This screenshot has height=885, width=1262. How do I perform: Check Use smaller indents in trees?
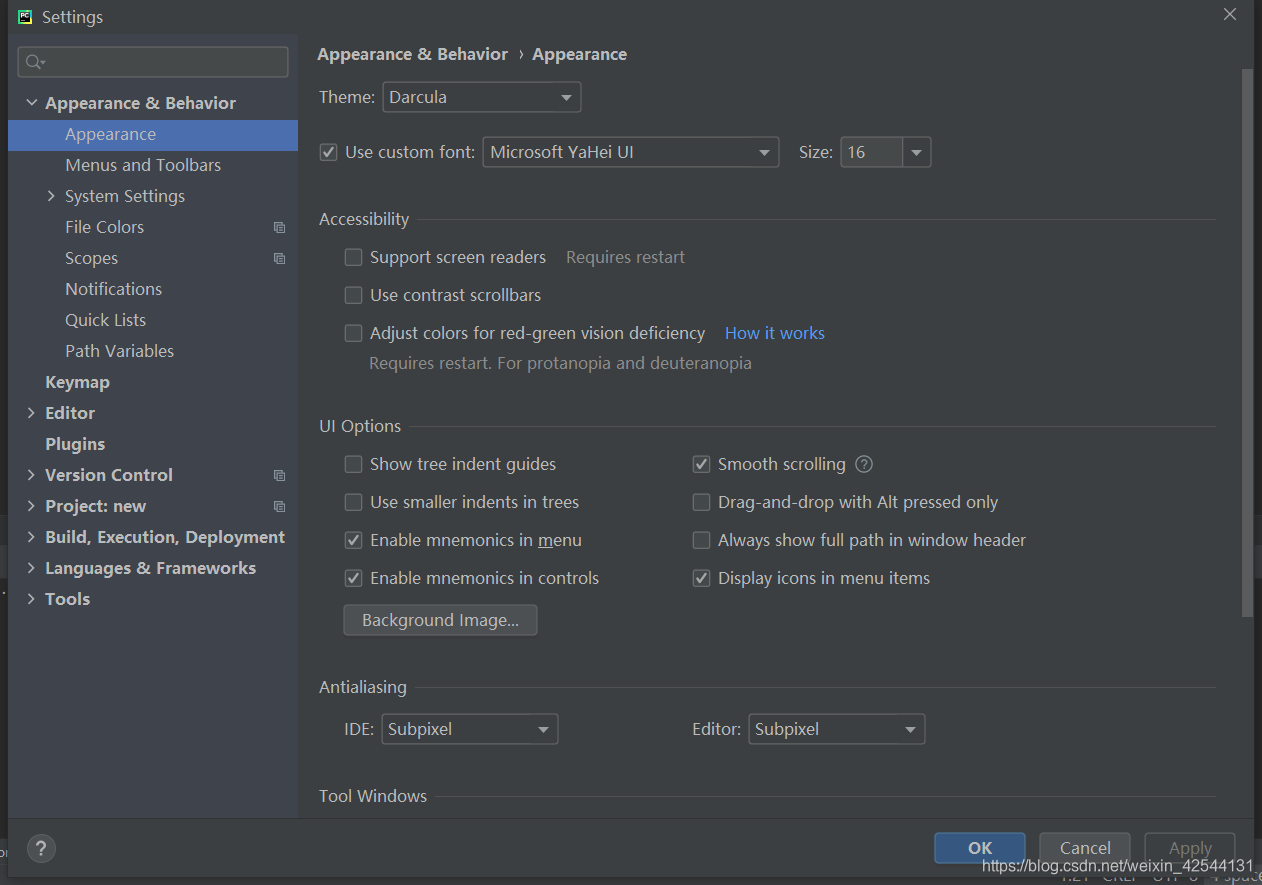pos(353,502)
